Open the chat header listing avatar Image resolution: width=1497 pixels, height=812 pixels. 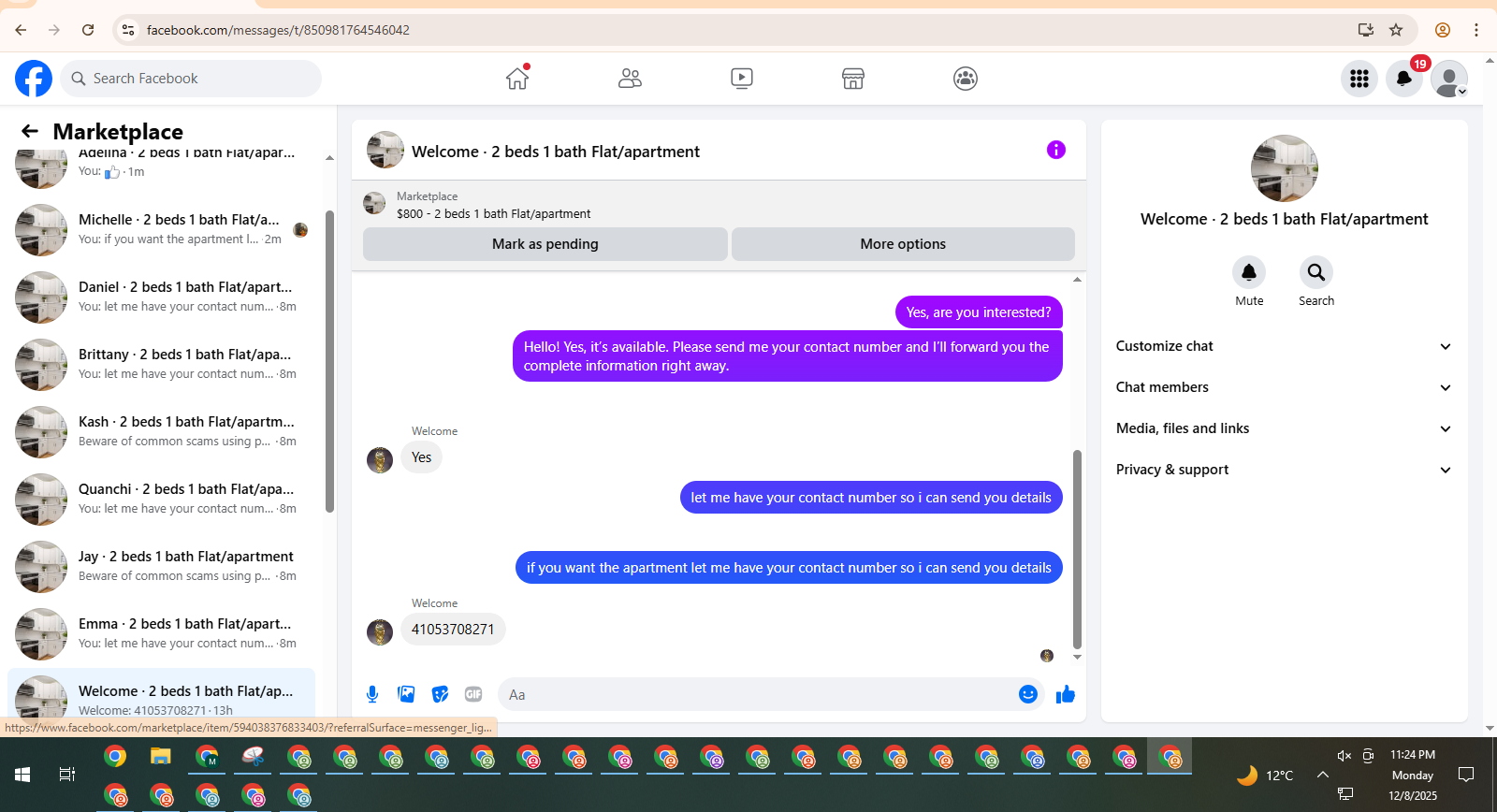[385, 150]
